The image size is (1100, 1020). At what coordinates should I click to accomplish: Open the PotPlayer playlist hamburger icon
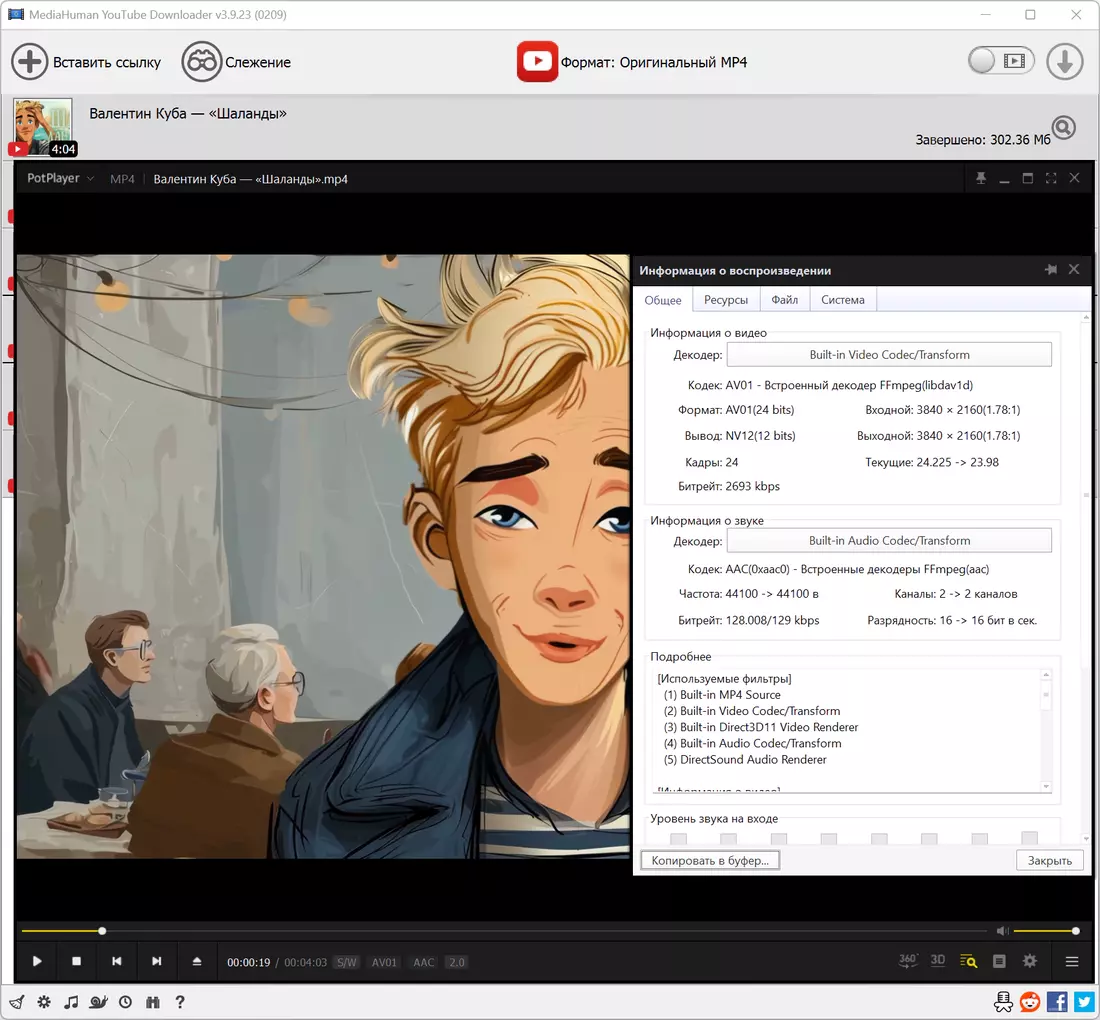[1072, 962]
